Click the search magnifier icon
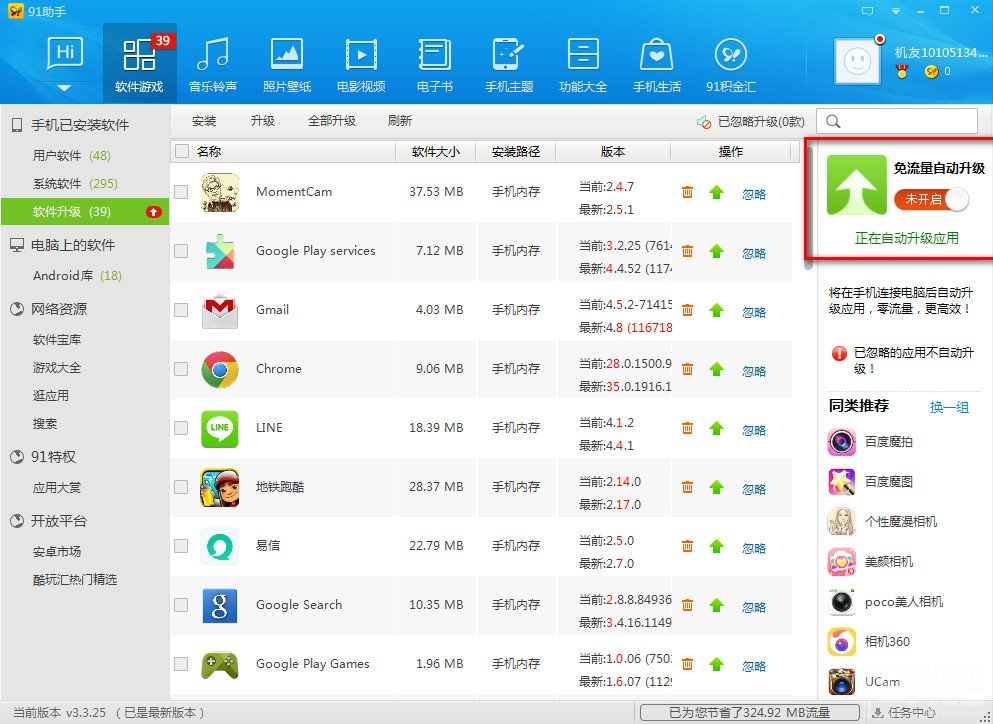The height and width of the screenshot is (724, 993). click(x=833, y=121)
